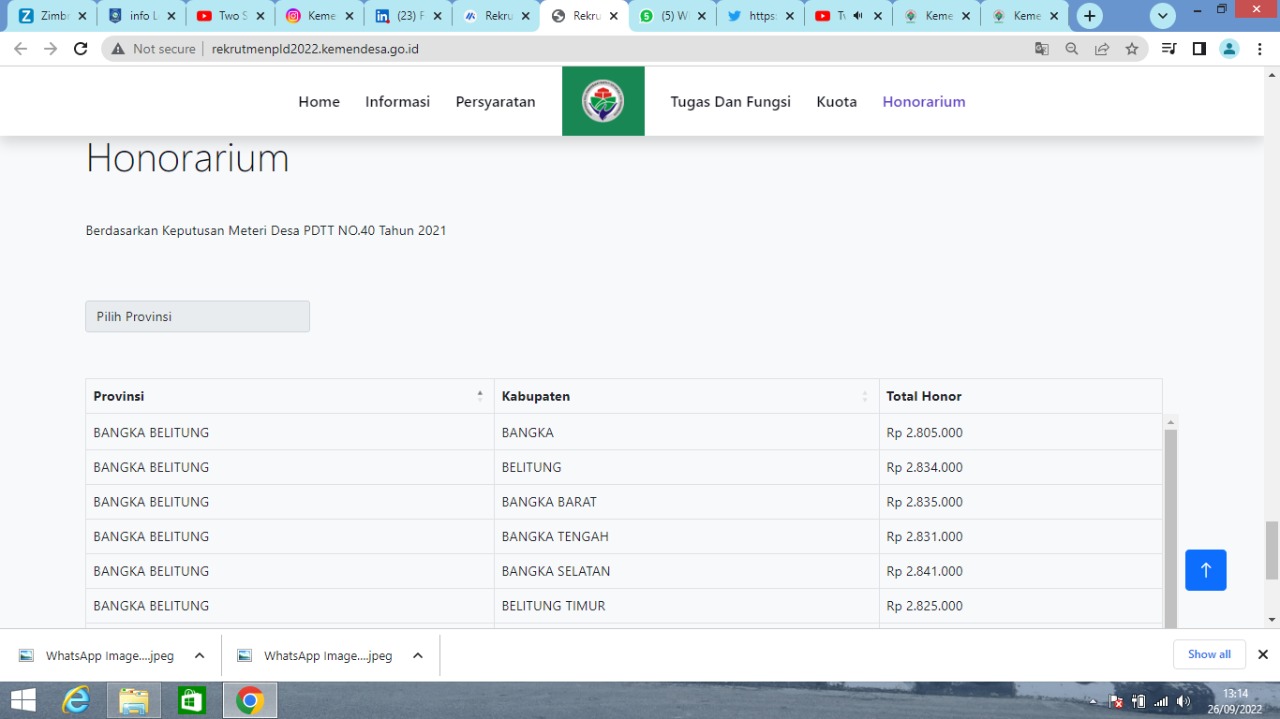
Task: Open the Pilih Provinsi dropdown
Action: (x=197, y=316)
